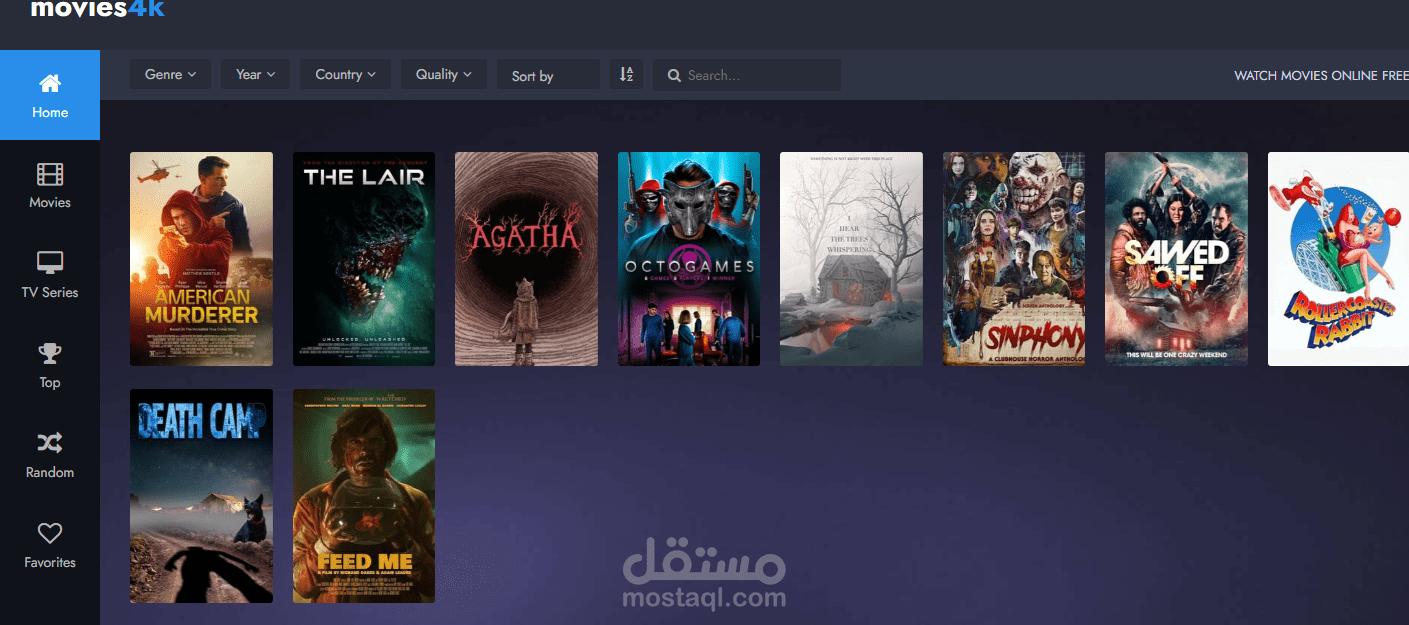This screenshot has width=1409, height=625.
Task: Open Favorites heart icon
Action: coord(50,533)
